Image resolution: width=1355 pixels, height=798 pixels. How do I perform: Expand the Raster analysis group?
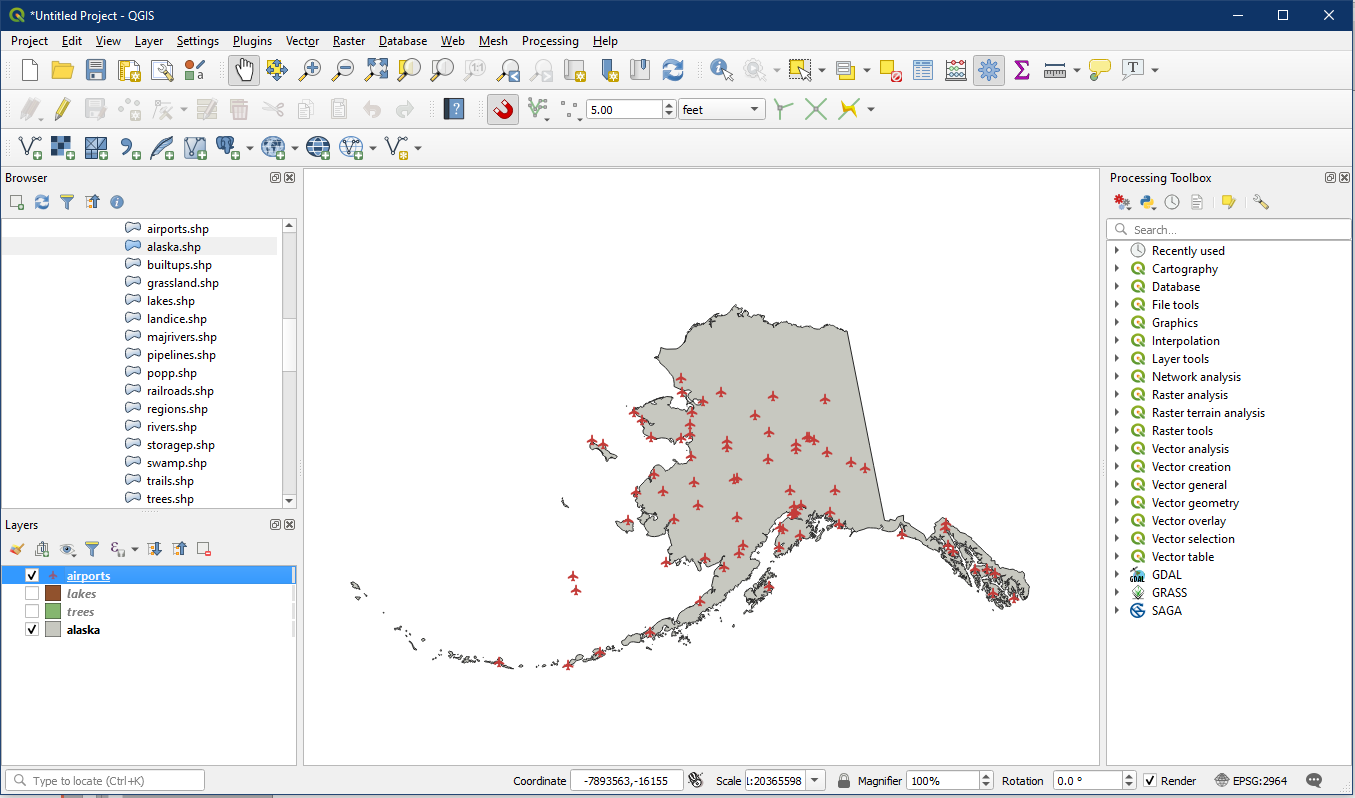click(x=1117, y=395)
